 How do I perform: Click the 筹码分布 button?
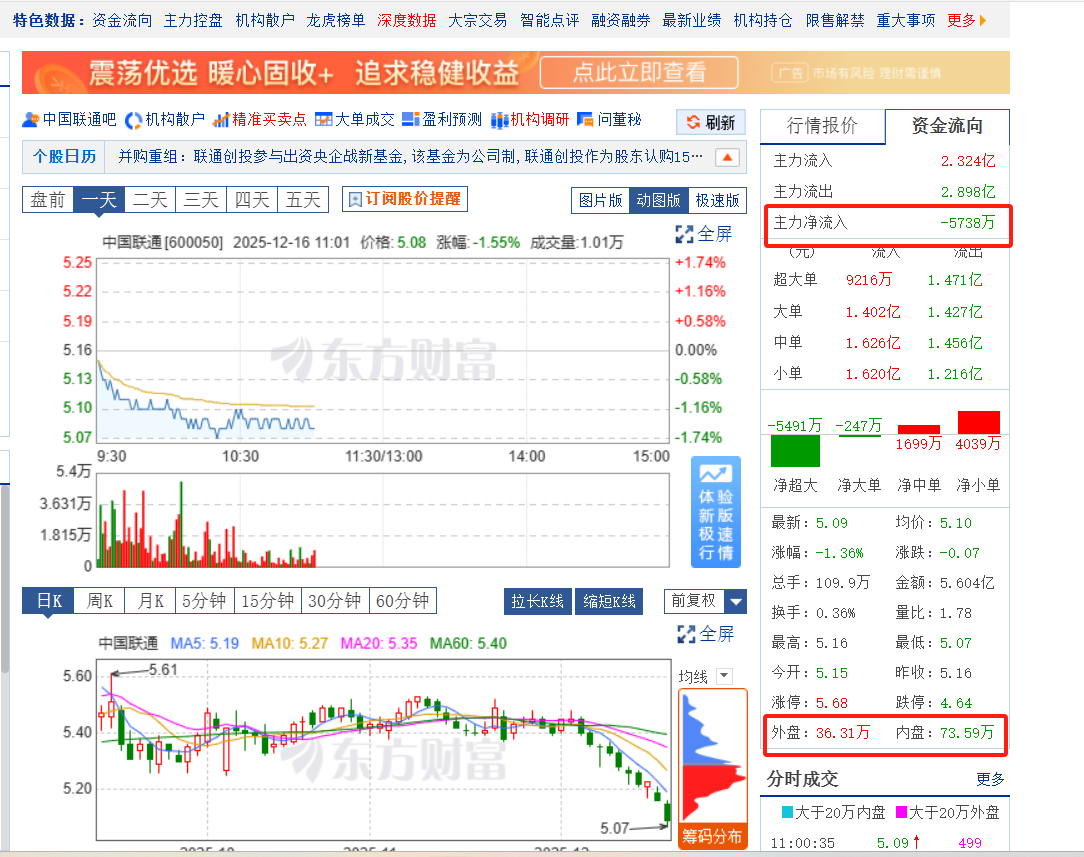point(712,836)
